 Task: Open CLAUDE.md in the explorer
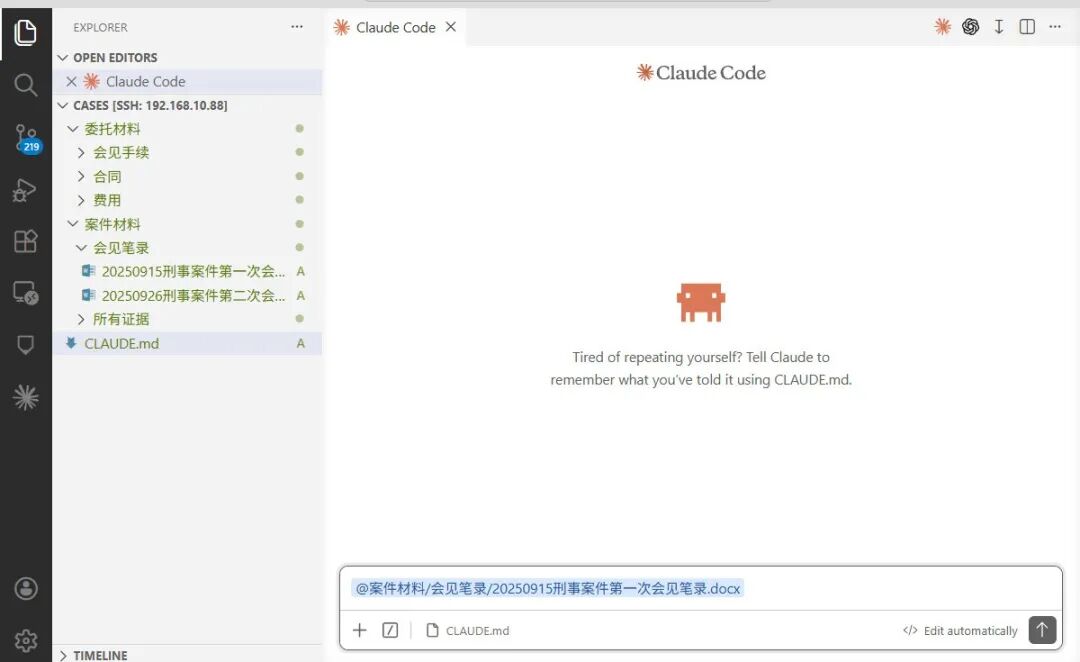click(187, 343)
